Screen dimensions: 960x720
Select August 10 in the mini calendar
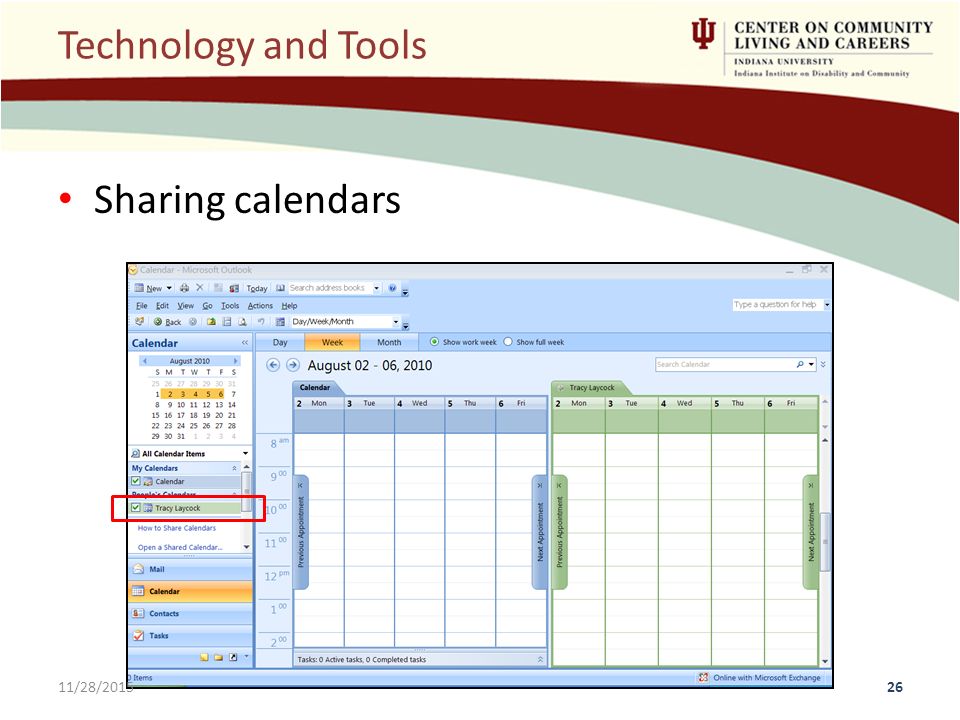point(181,405)
